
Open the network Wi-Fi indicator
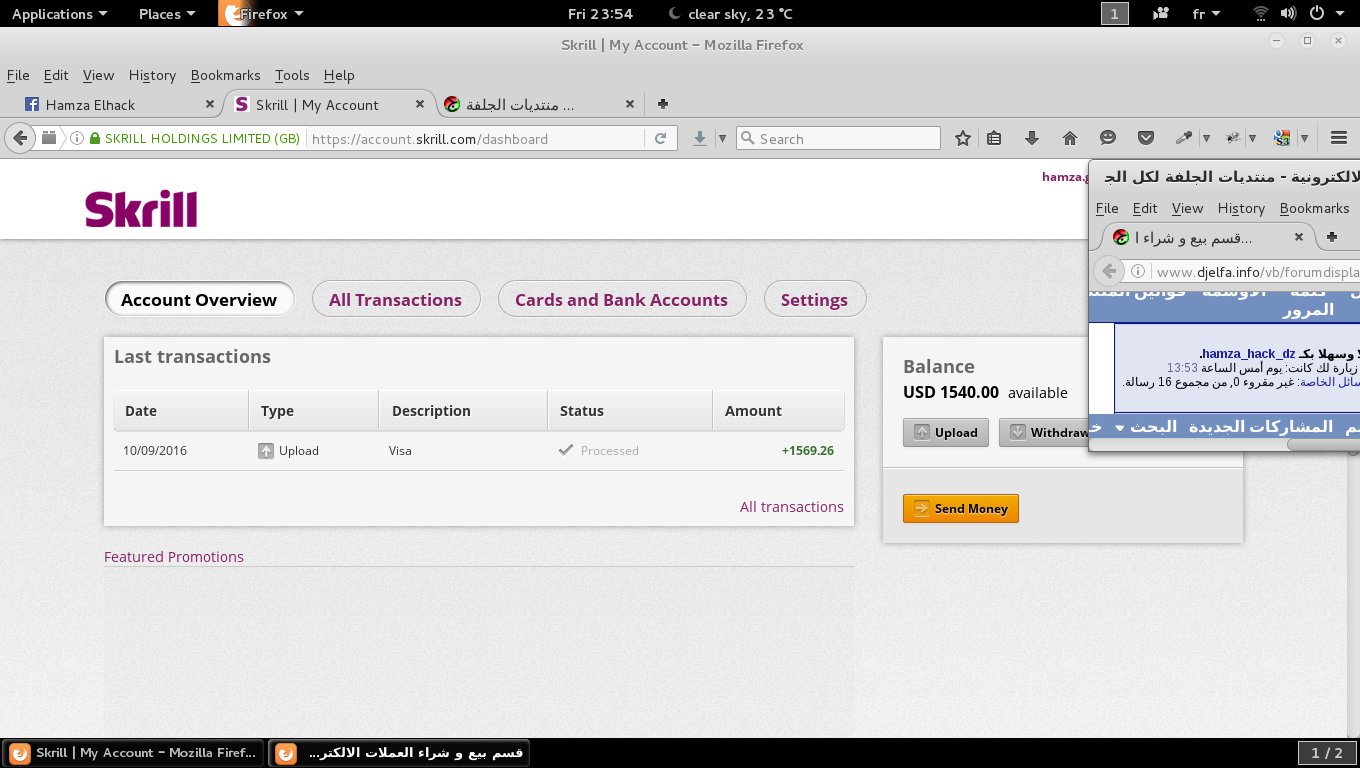tap(1260, 14)
